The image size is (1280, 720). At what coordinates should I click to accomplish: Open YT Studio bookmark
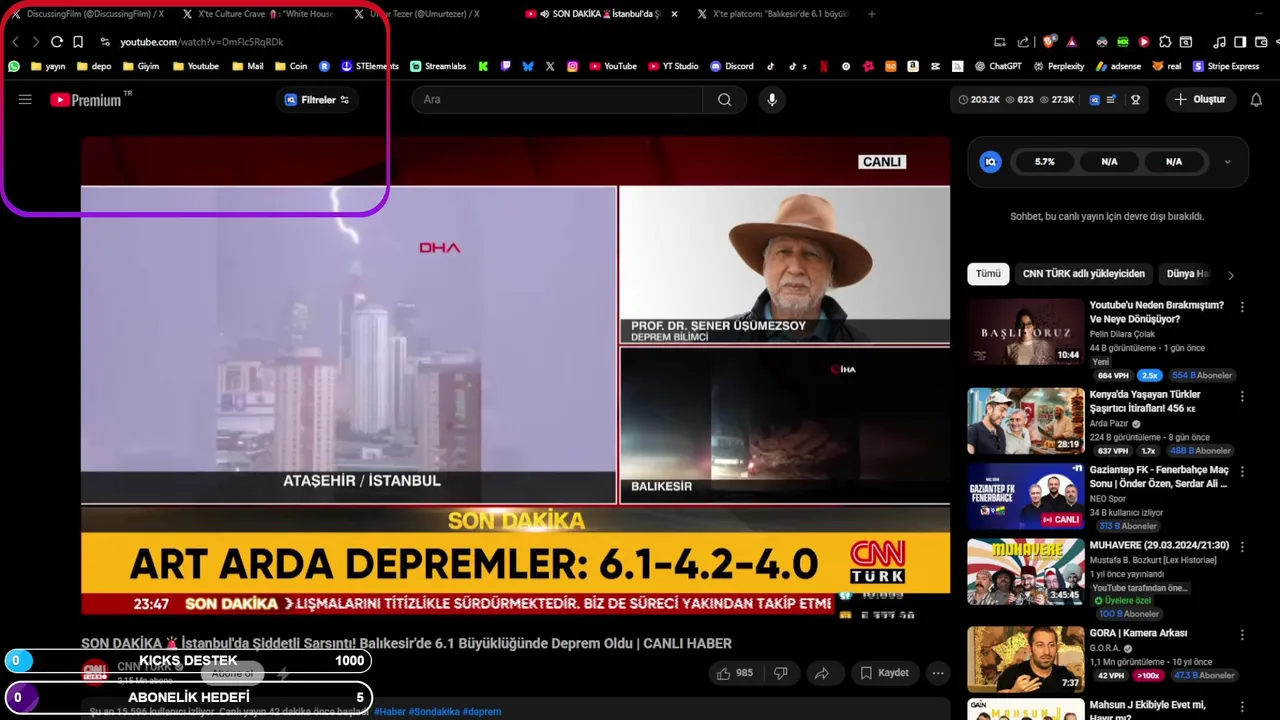[673, 66]
